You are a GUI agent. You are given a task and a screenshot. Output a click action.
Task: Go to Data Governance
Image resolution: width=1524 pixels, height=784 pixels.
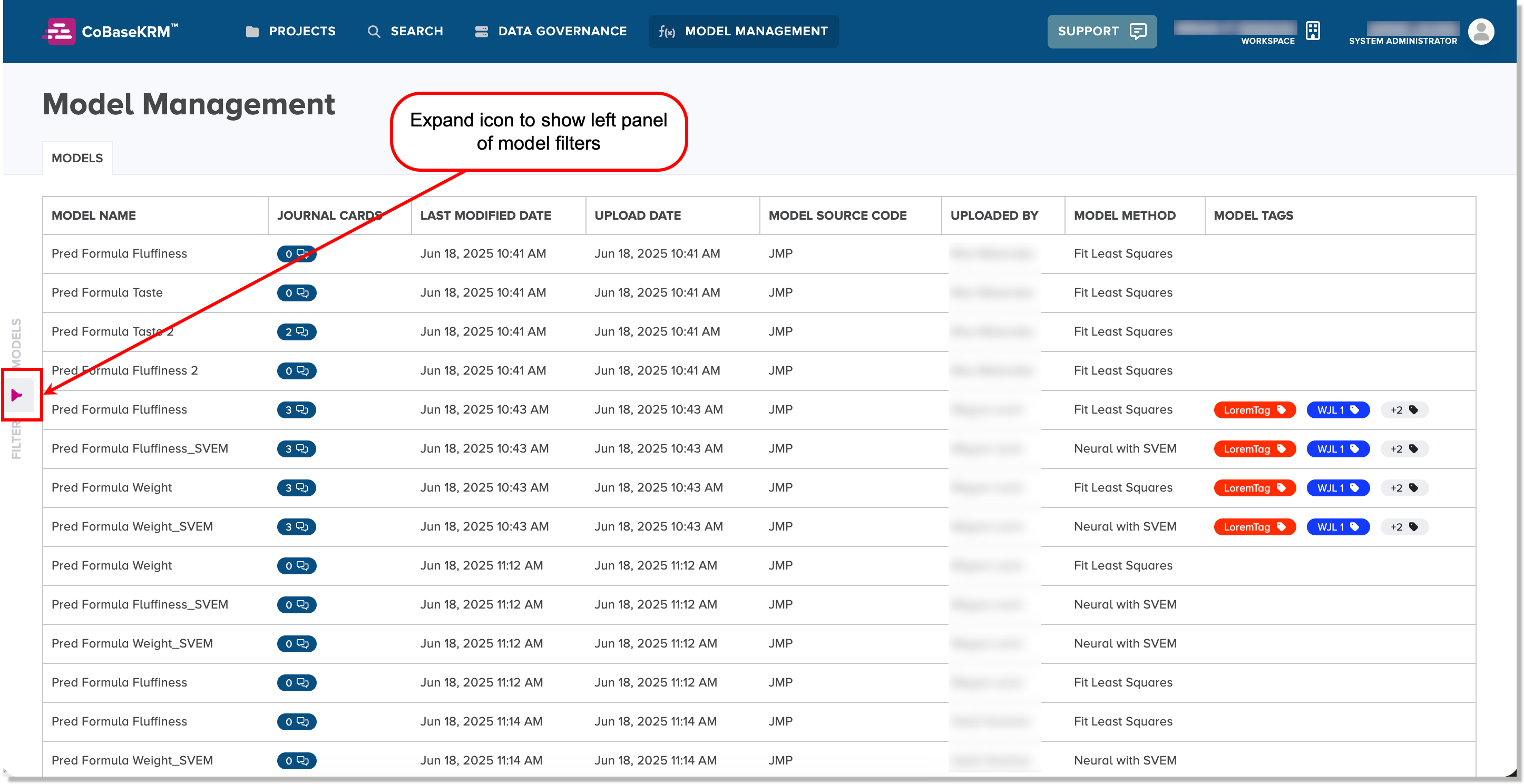tap(551, 32)
